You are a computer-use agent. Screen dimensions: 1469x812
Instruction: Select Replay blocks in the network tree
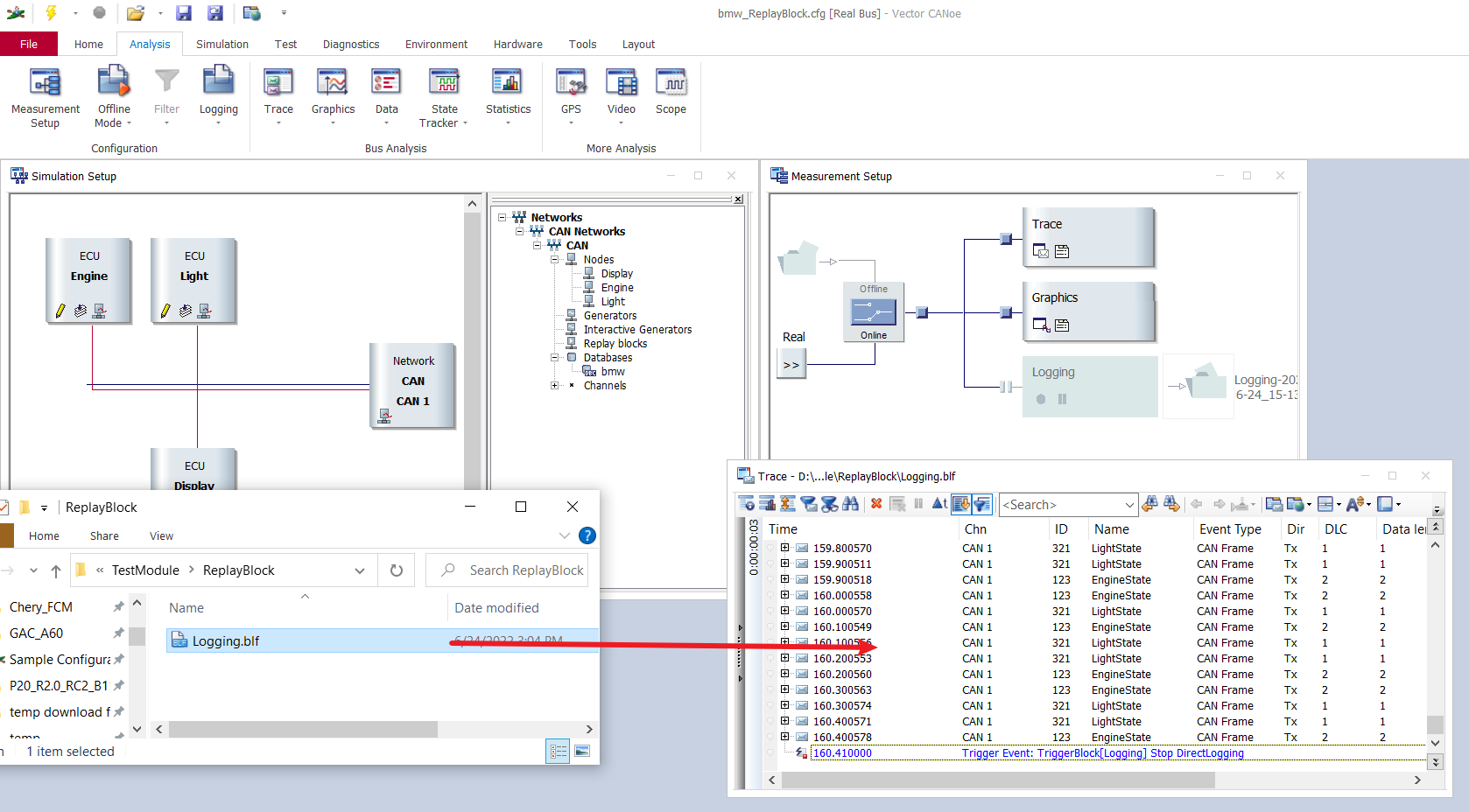615,343
